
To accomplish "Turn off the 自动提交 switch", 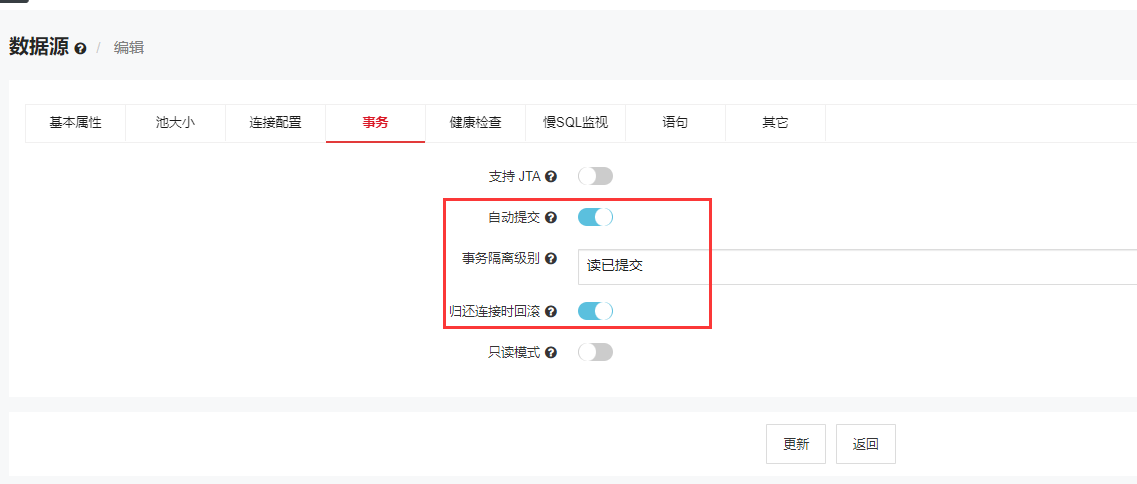I will pos(595,217).
